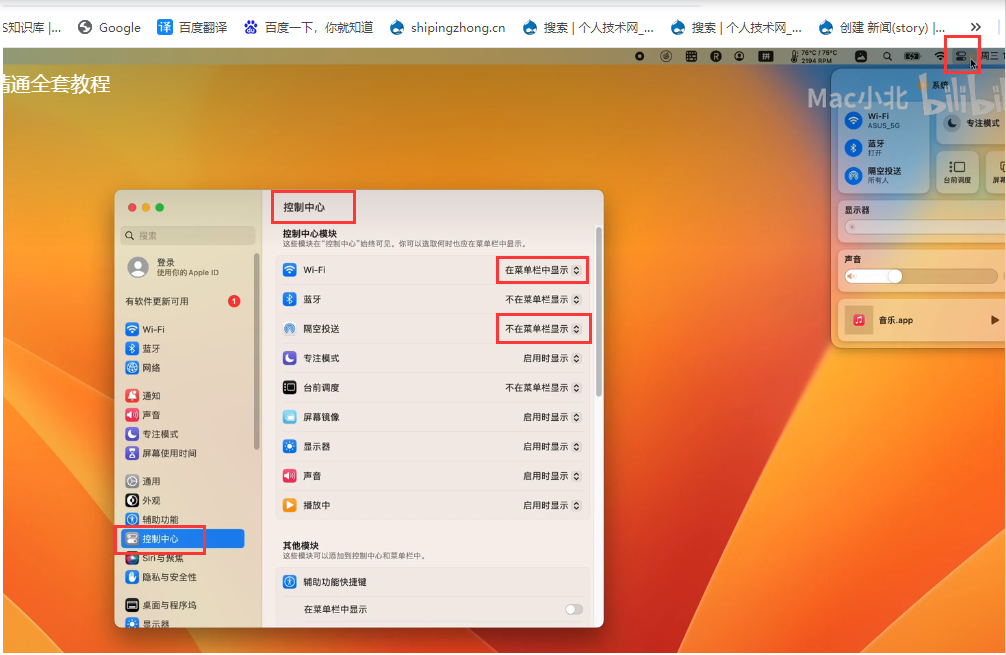Toggle 在菜单栏中显示 switch for 辅助功能快捷键
This screenshot has height=655, width=1006.
[574, 609]
